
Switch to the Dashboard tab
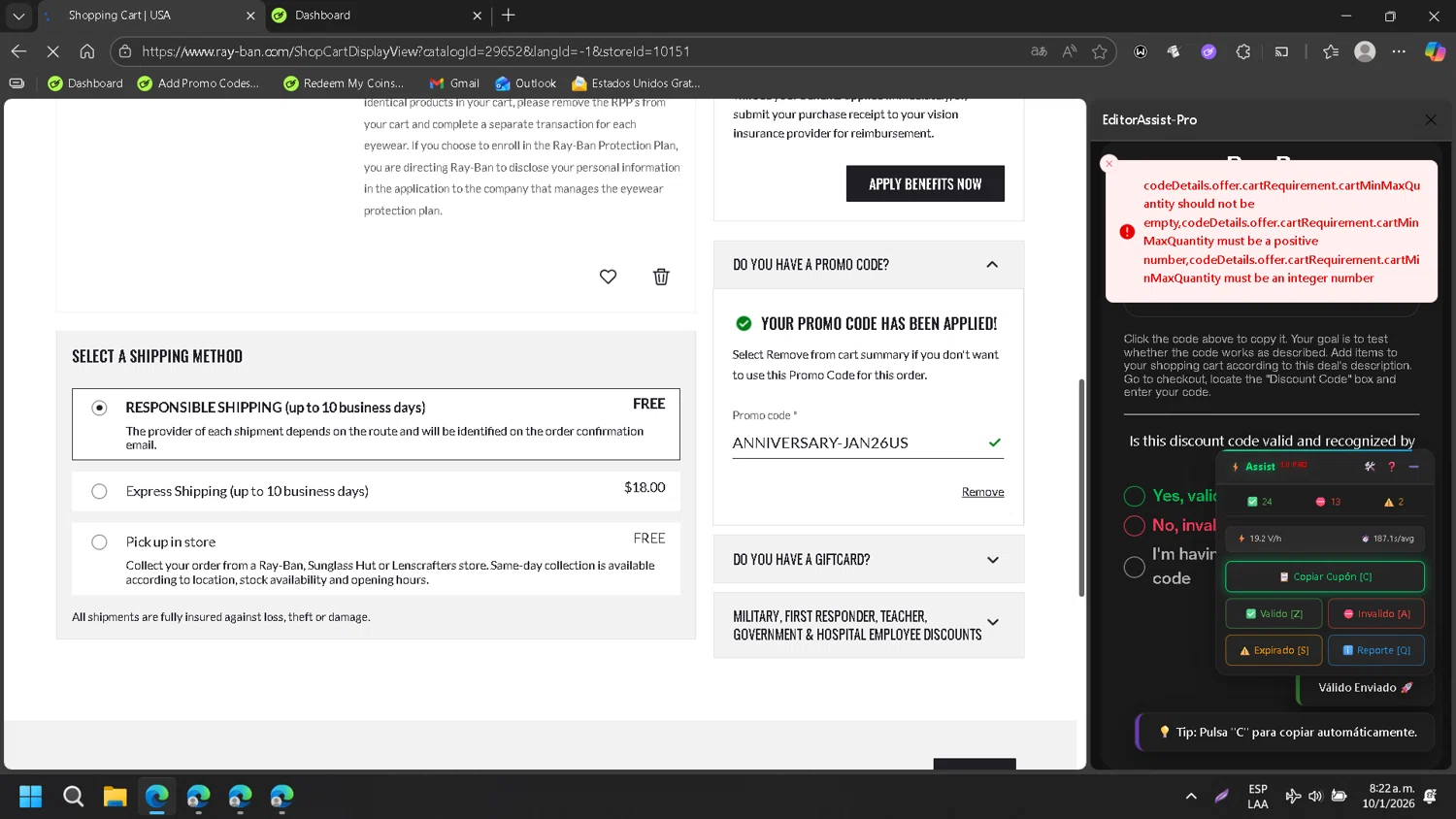[377, 16]
